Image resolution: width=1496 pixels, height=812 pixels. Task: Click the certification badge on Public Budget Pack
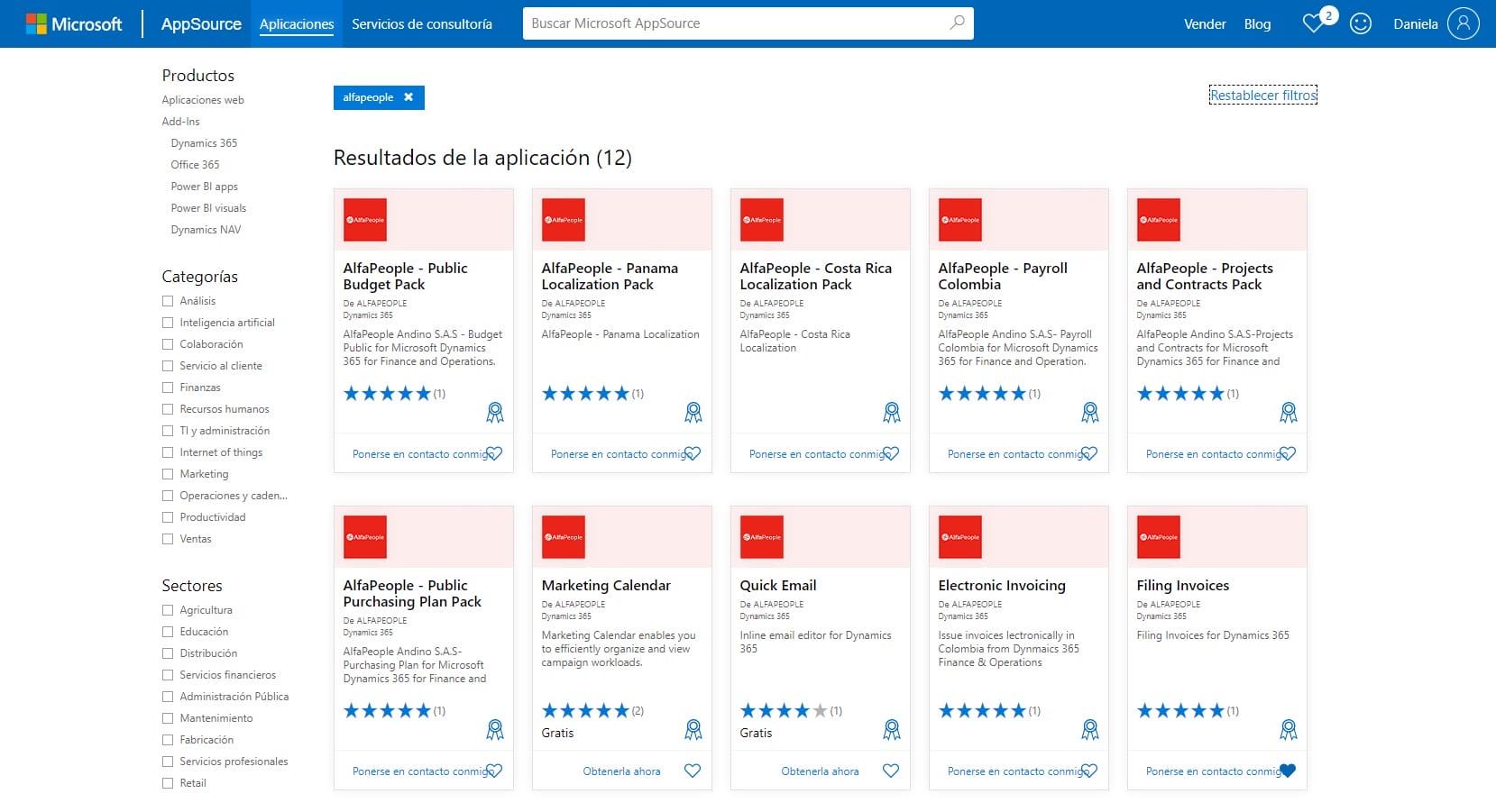(x=495, y=412)
